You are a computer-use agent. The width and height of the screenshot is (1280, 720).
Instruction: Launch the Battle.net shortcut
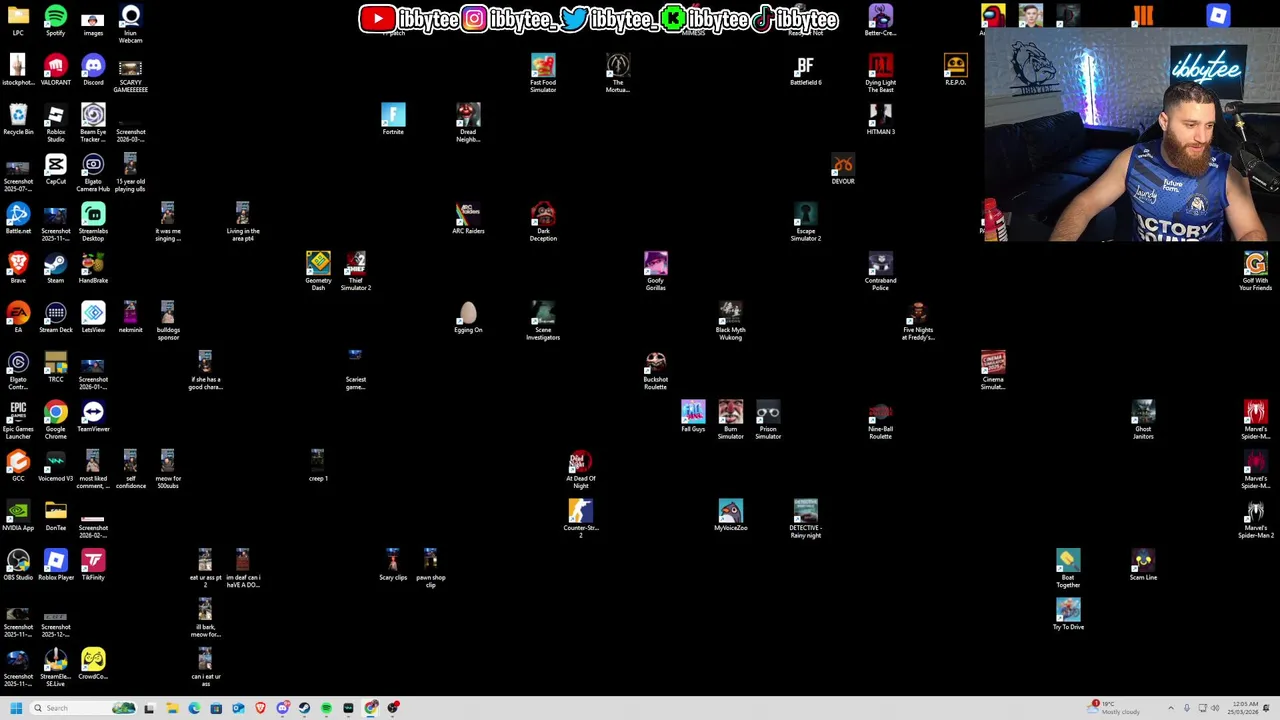(18, 218)
